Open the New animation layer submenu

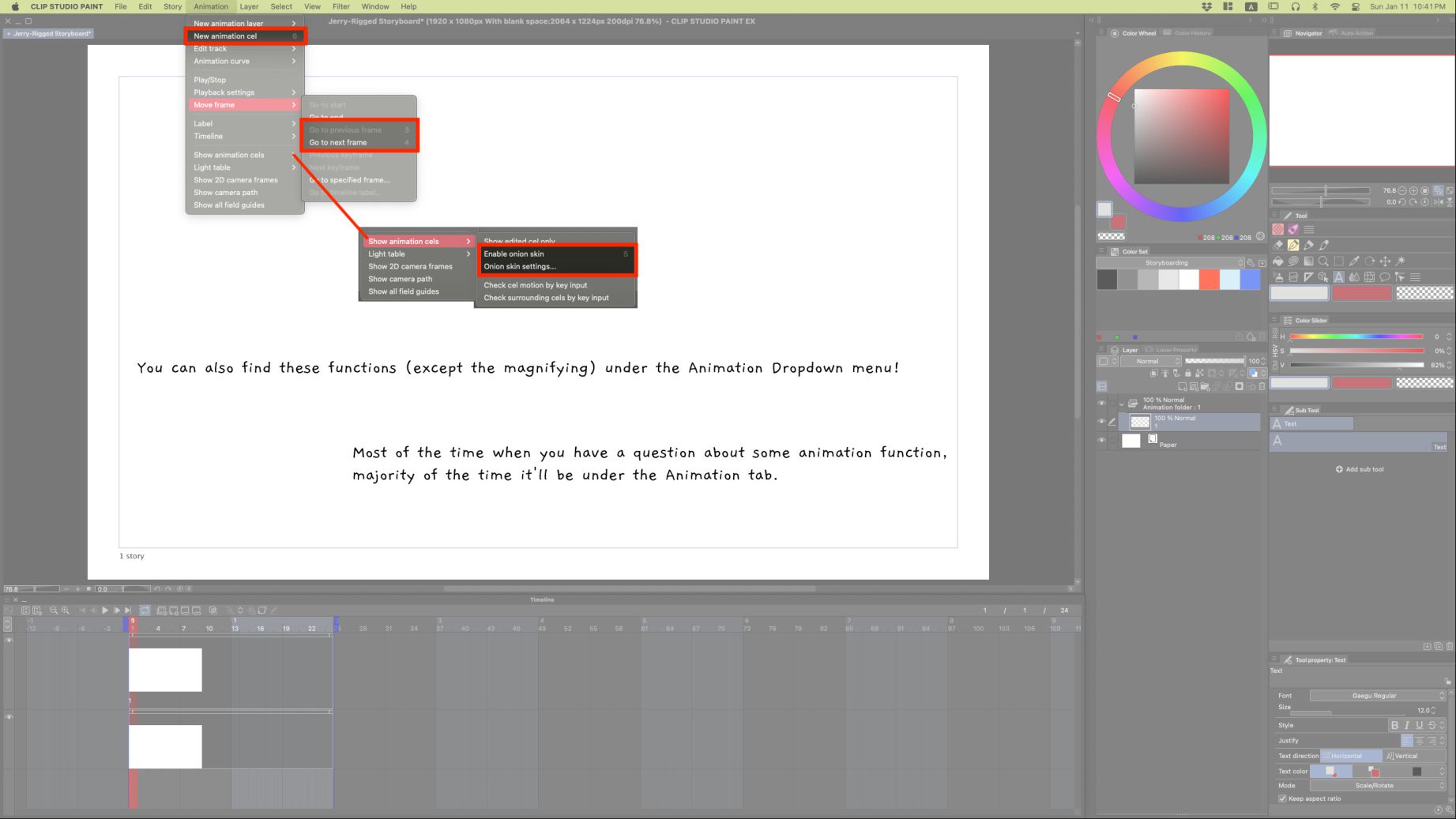coord(244,24)
